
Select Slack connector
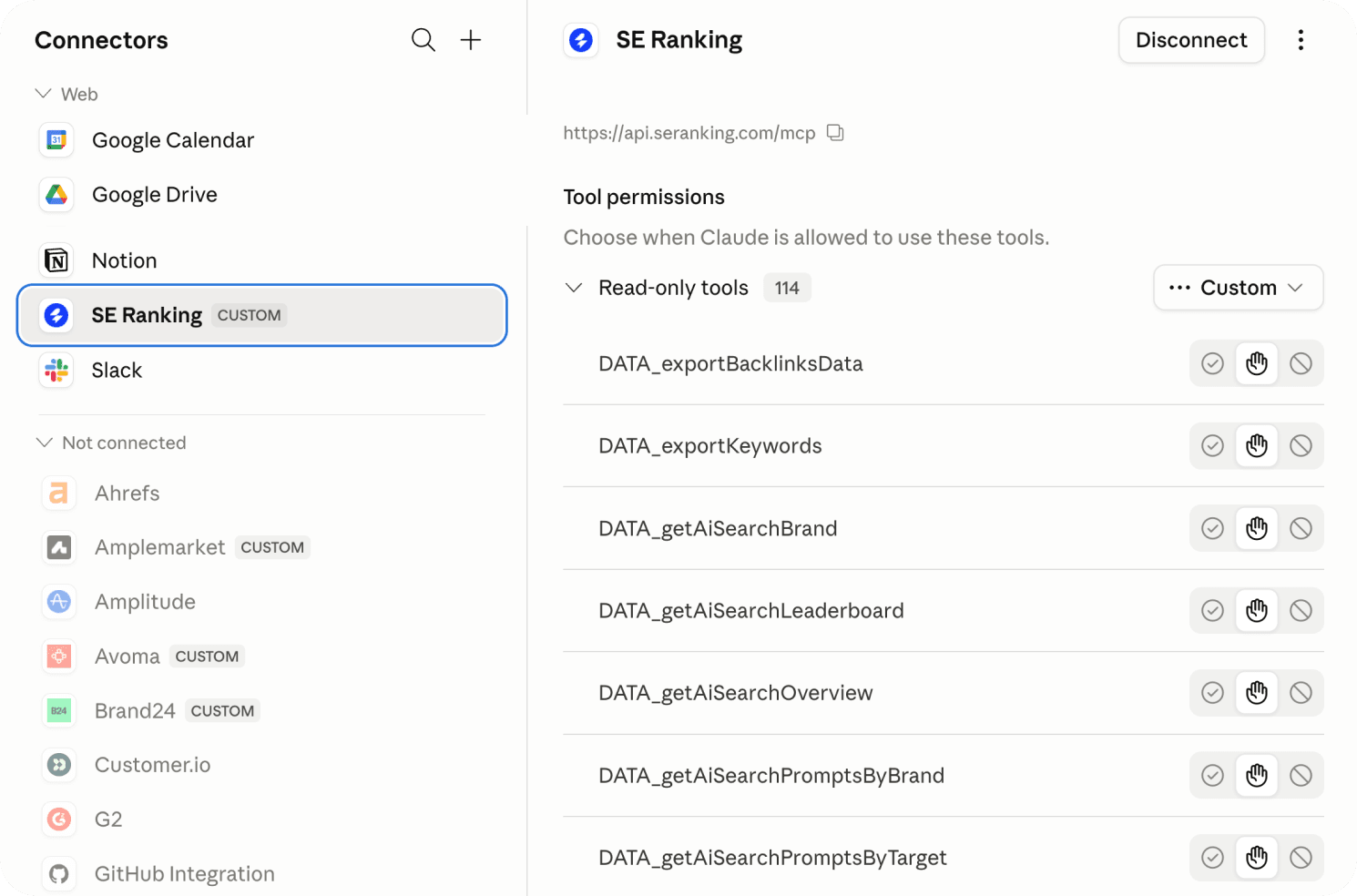pyautogui.click(x=261, y=370)
